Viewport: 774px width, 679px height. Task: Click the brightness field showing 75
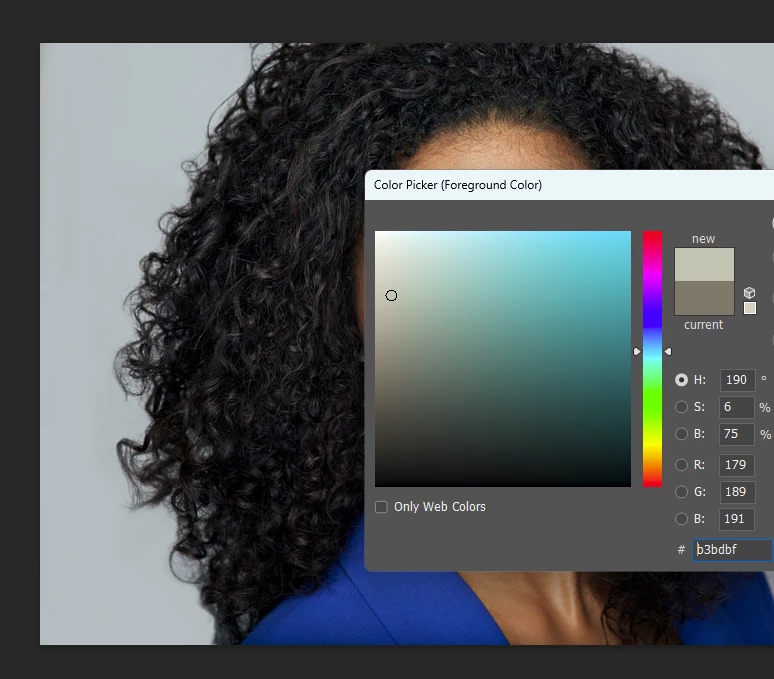point(737,434)
